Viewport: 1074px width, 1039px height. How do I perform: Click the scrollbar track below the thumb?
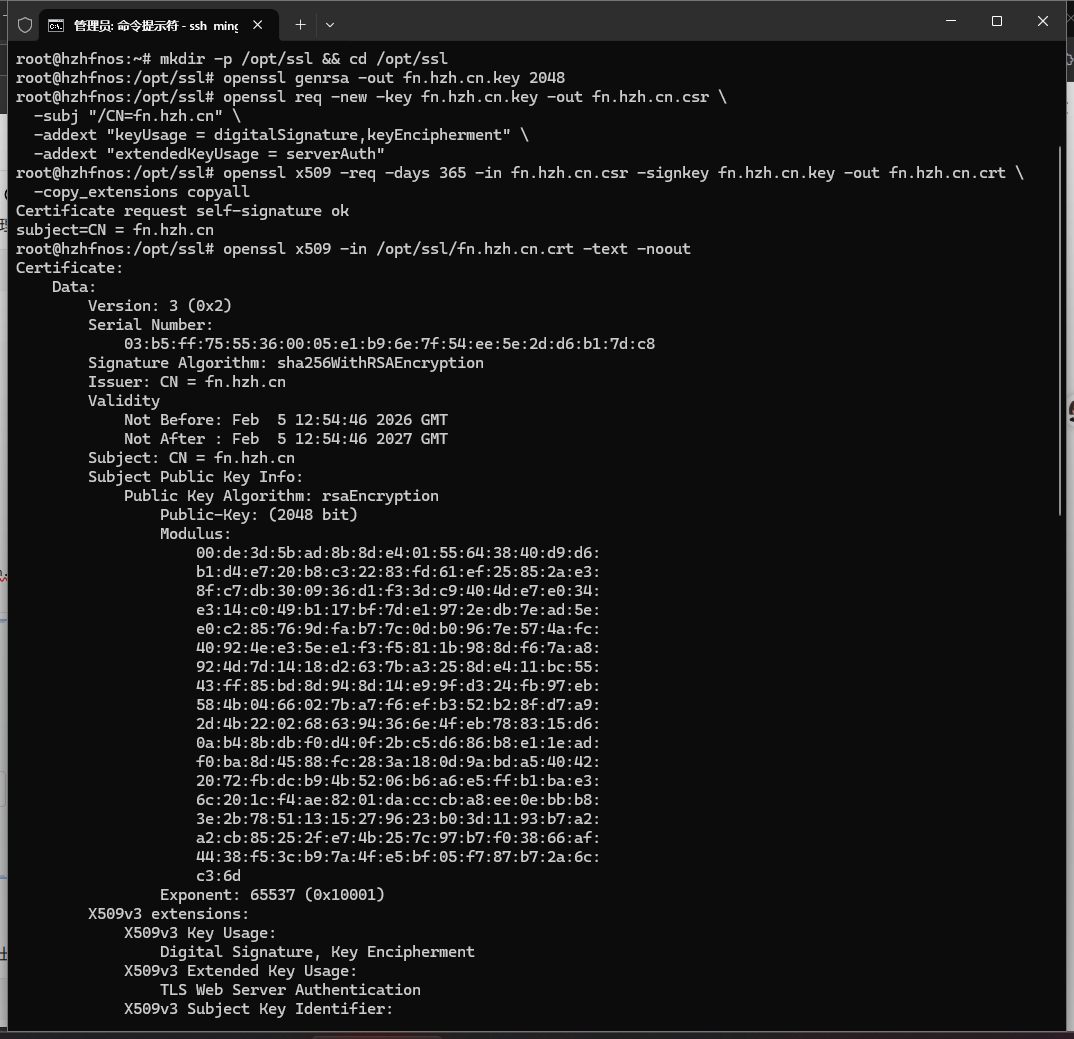click(1060, 750)
